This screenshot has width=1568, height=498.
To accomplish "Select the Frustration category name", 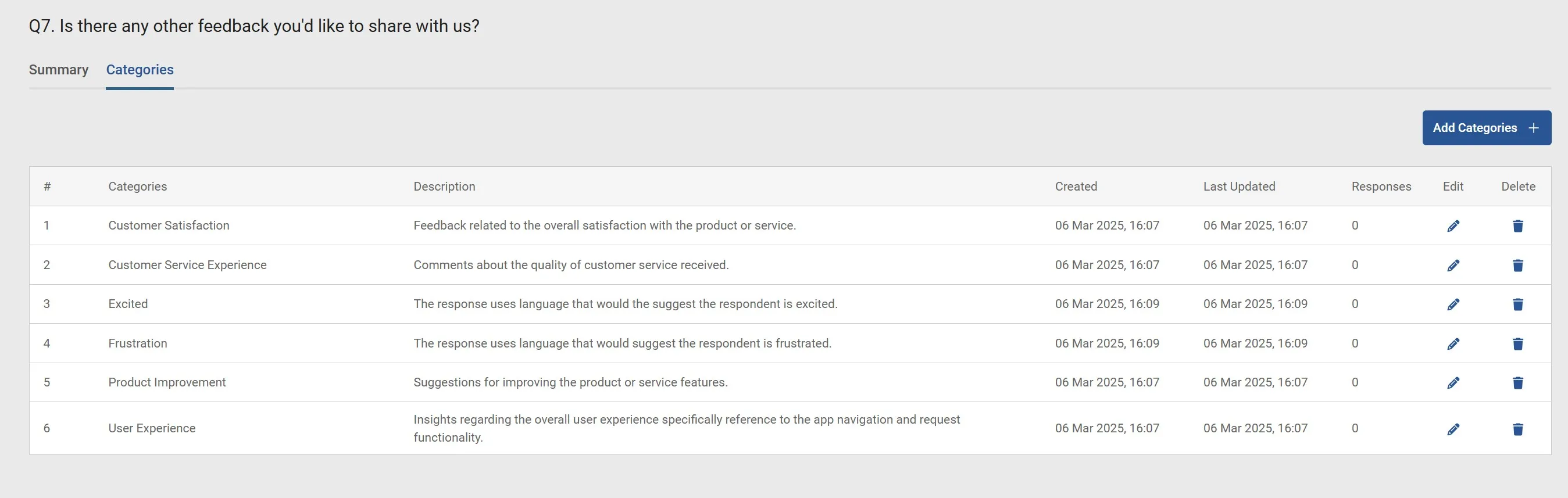I will [138, 343].
